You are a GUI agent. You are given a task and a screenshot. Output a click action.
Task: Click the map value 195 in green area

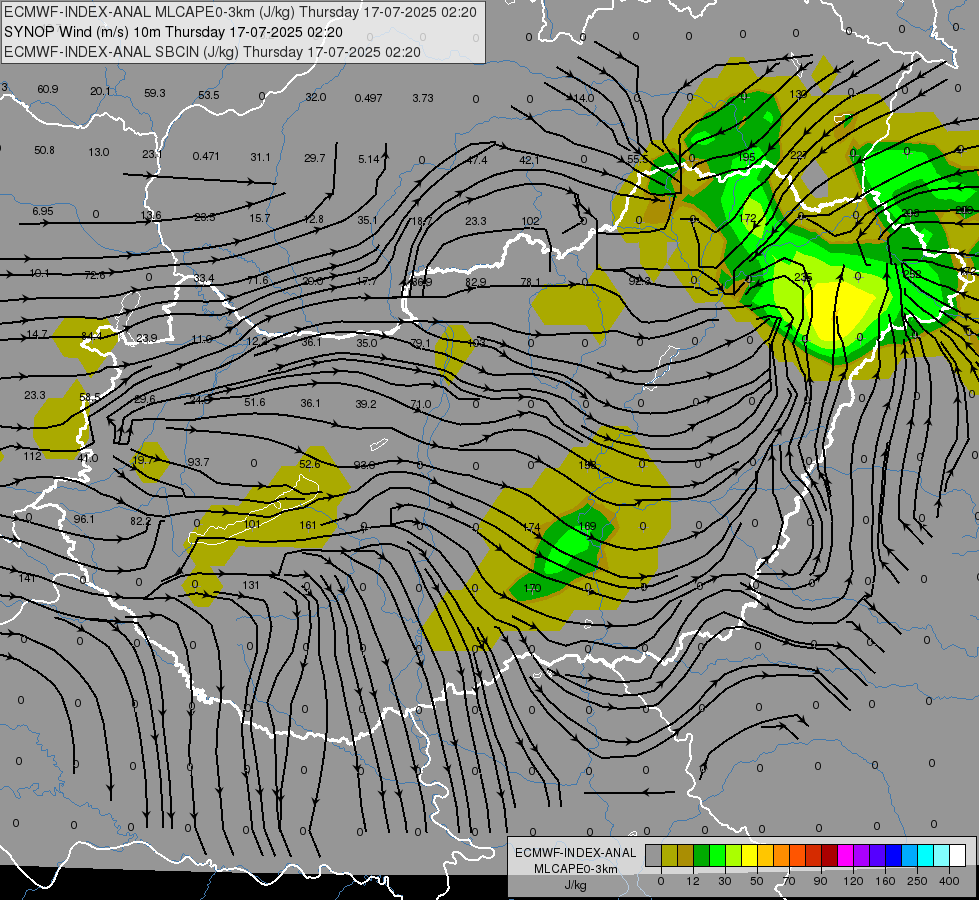[x=747, y=157]
